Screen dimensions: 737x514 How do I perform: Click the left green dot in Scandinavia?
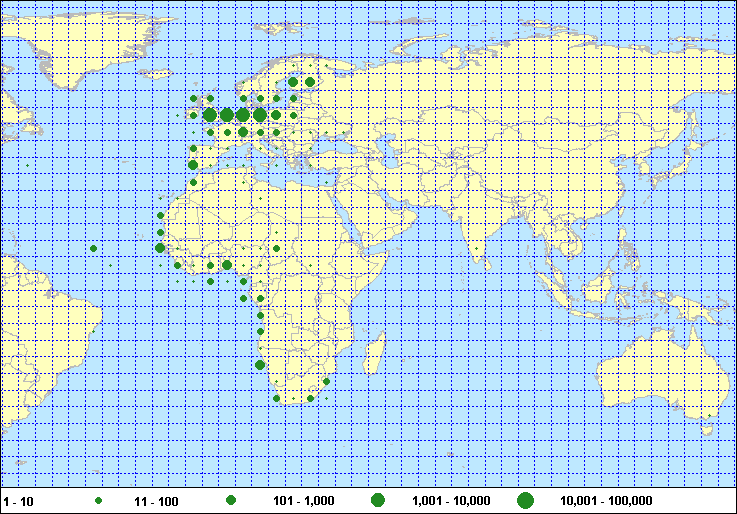tap(293, 82)
